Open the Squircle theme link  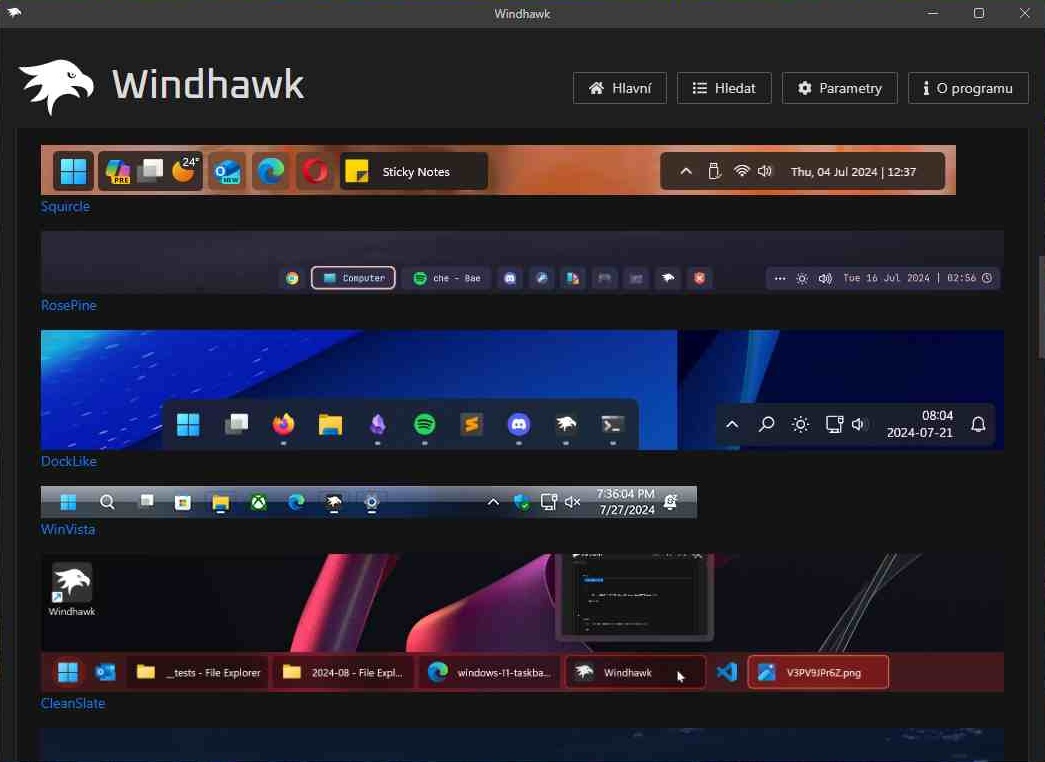(x=65, y=206)
